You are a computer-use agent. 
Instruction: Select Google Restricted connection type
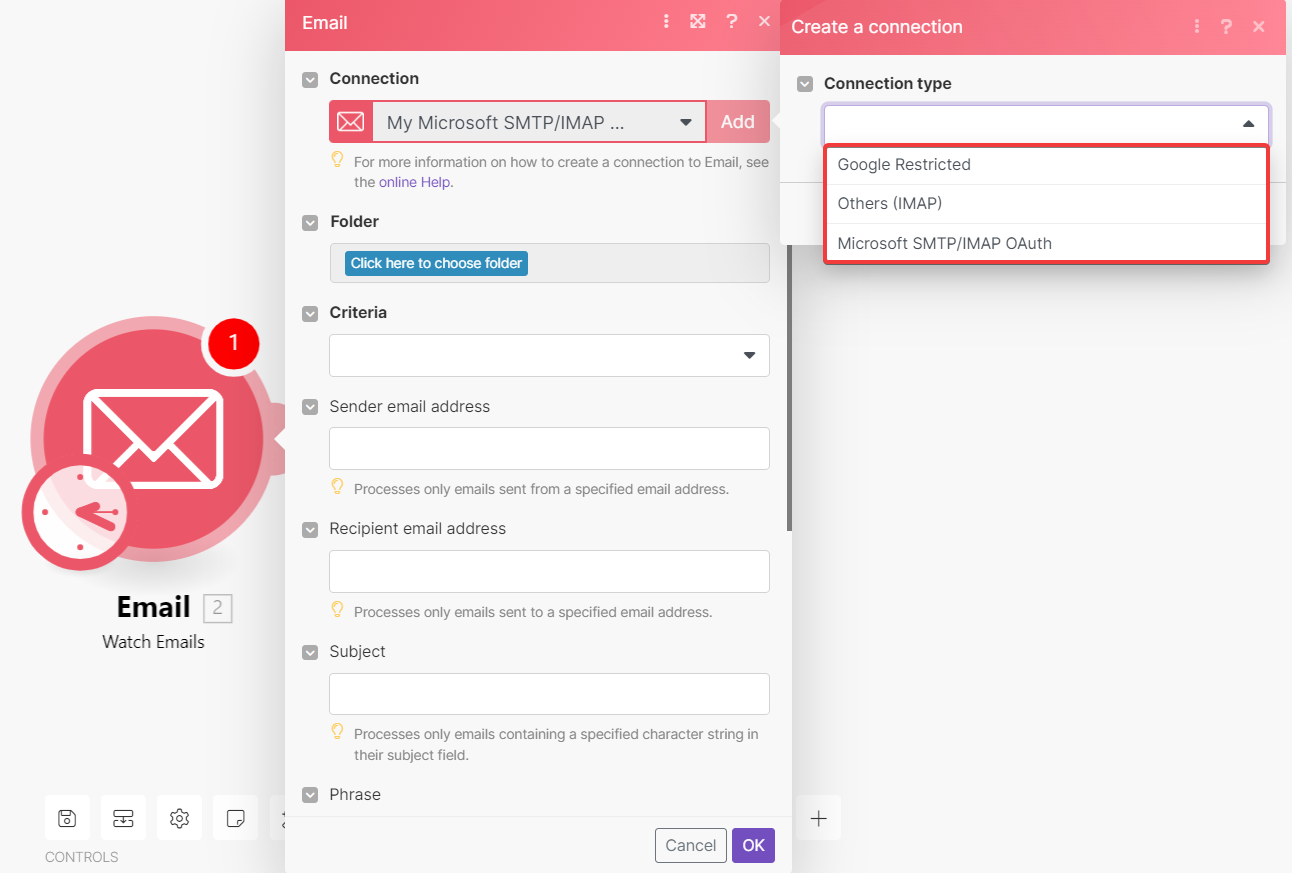coord(1047,165)
